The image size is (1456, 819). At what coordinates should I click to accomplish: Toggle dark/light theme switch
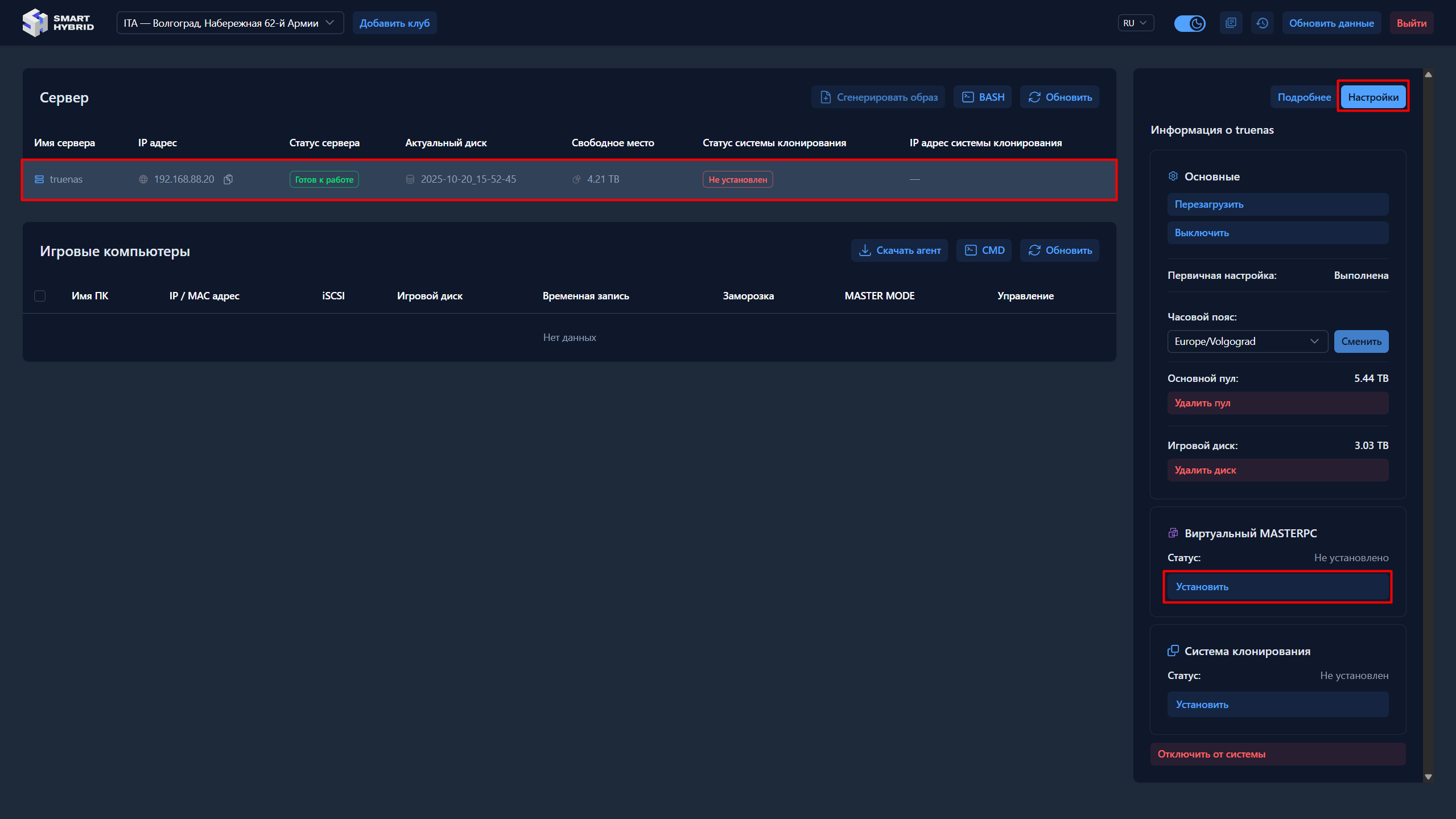click(x=1190, y=23)
